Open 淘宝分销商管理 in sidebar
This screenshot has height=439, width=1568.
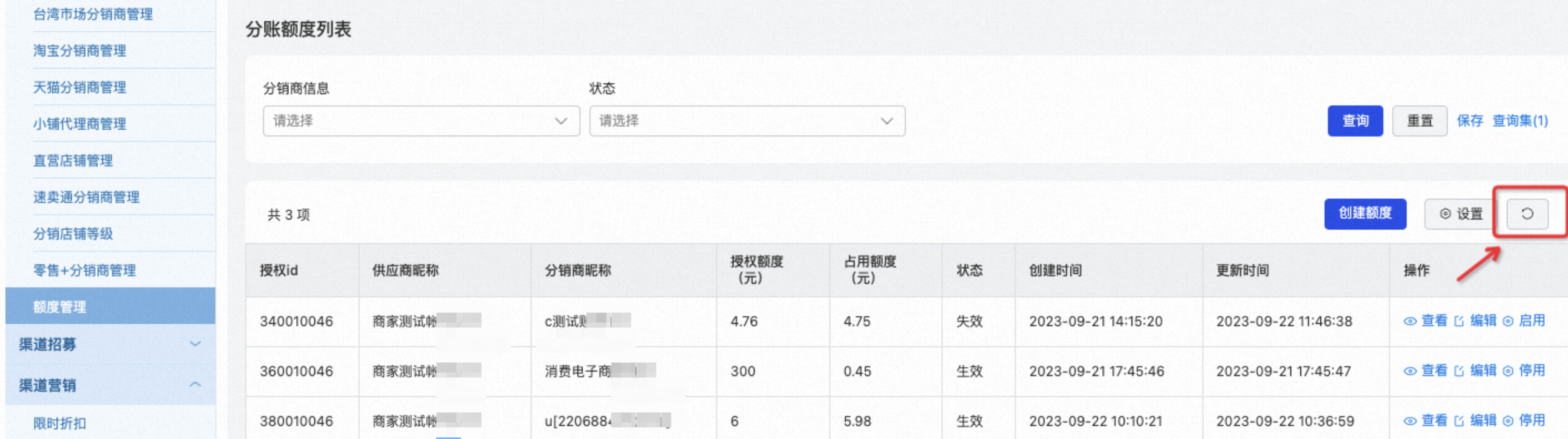[x=80, y=51]
